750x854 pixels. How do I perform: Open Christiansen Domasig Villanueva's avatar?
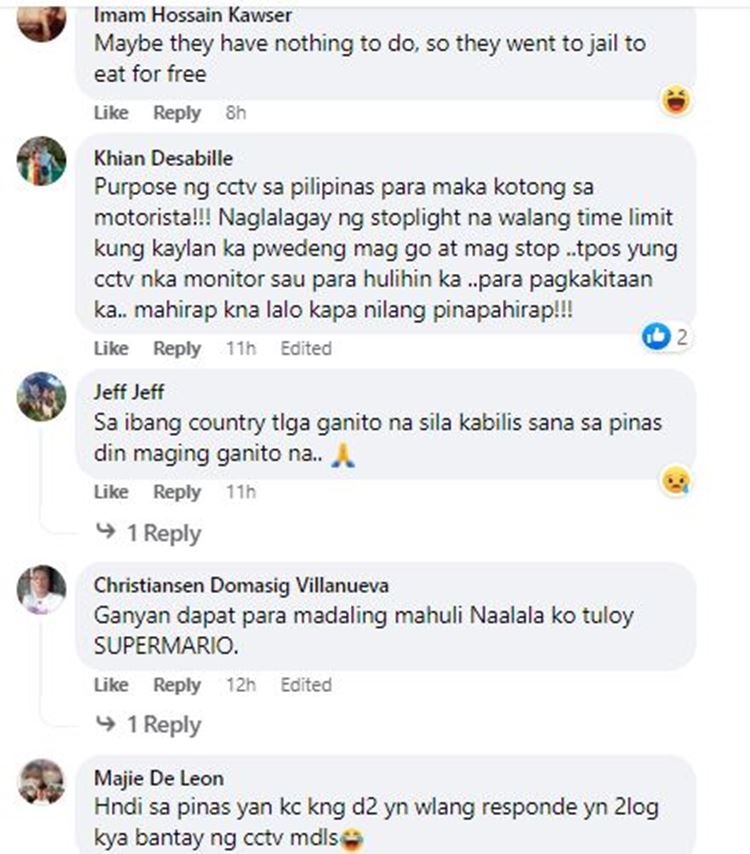point(41,590)
